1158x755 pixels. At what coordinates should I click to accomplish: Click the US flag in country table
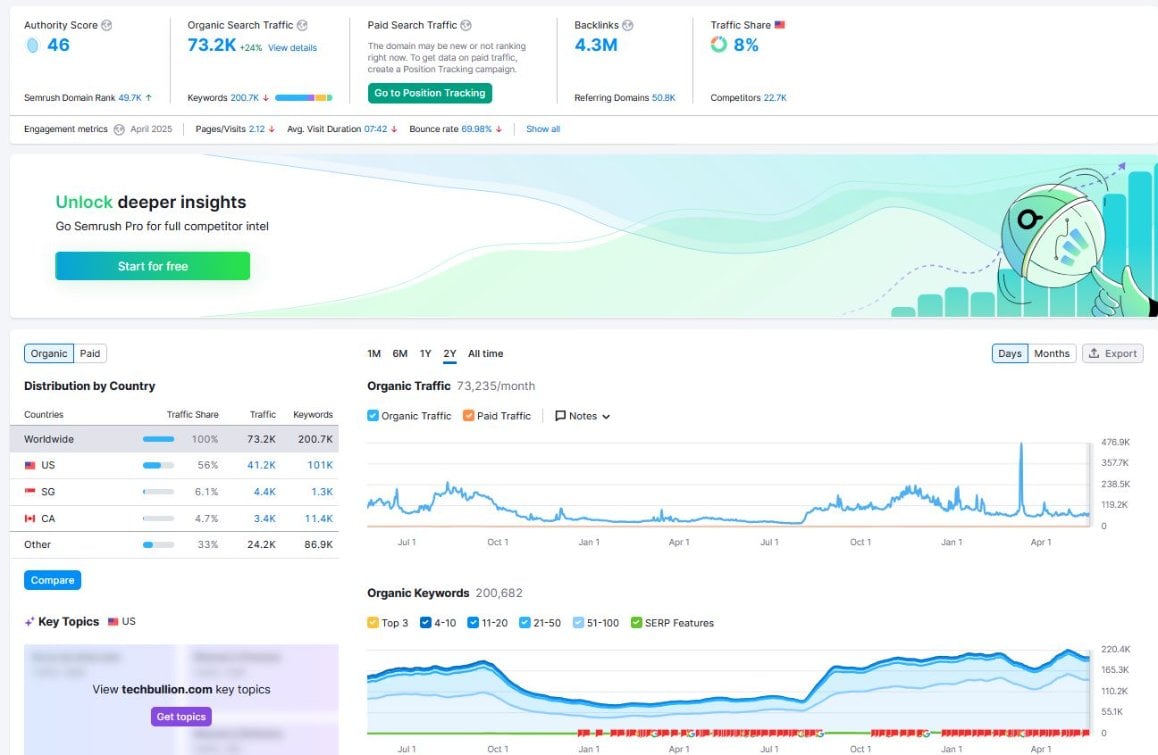point(30,465)
